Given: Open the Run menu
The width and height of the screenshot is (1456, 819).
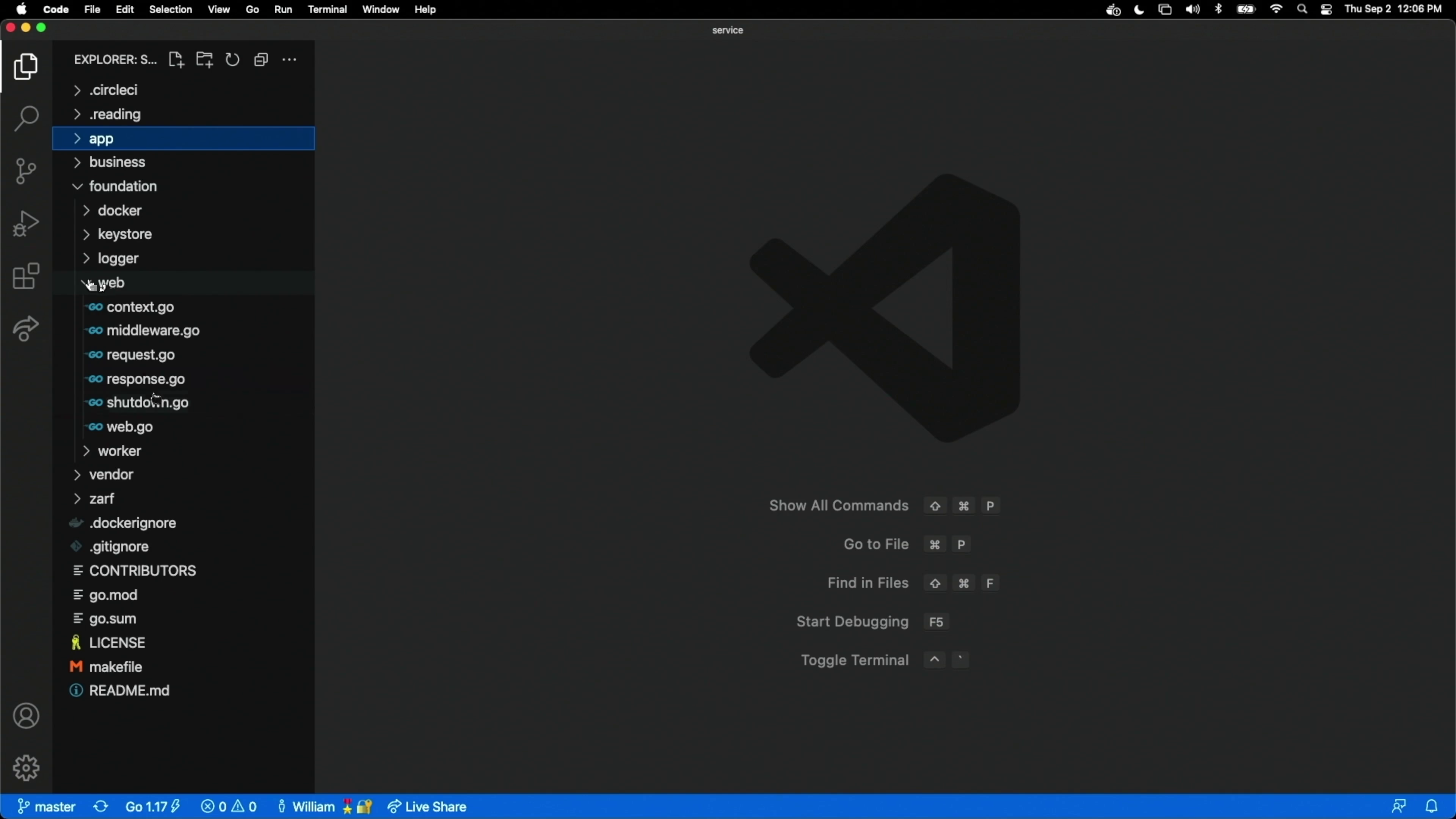Looking at the screenshot, I should click(283, 9).
